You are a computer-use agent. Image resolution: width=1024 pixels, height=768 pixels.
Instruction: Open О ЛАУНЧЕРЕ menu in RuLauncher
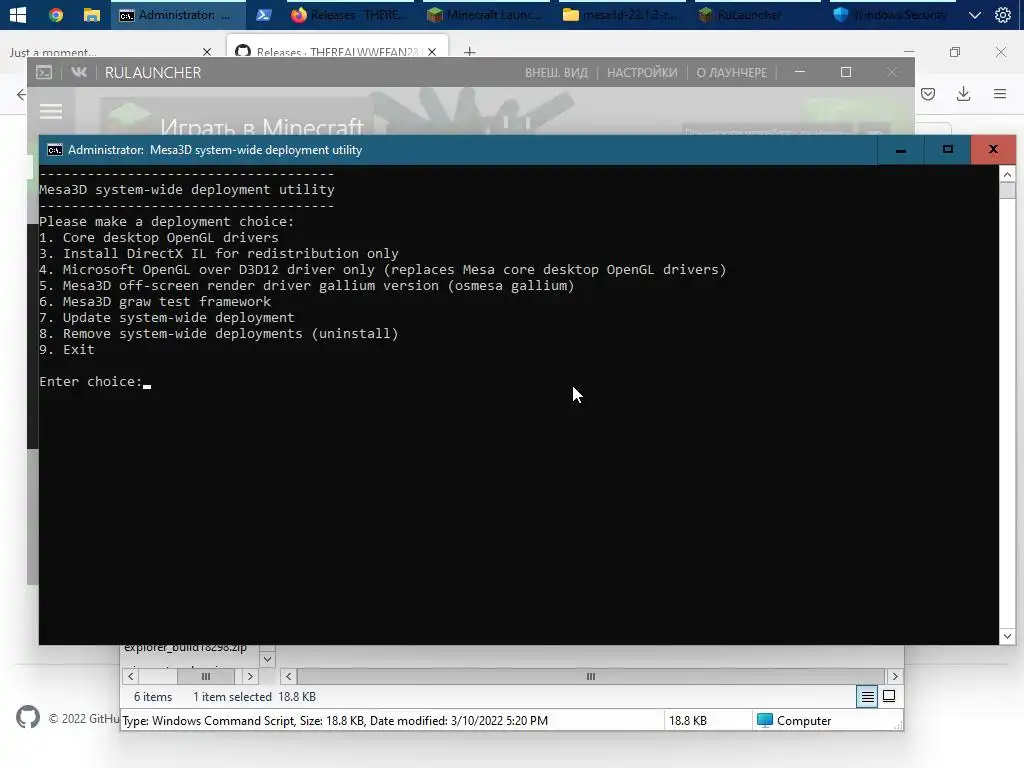point(731,72)
